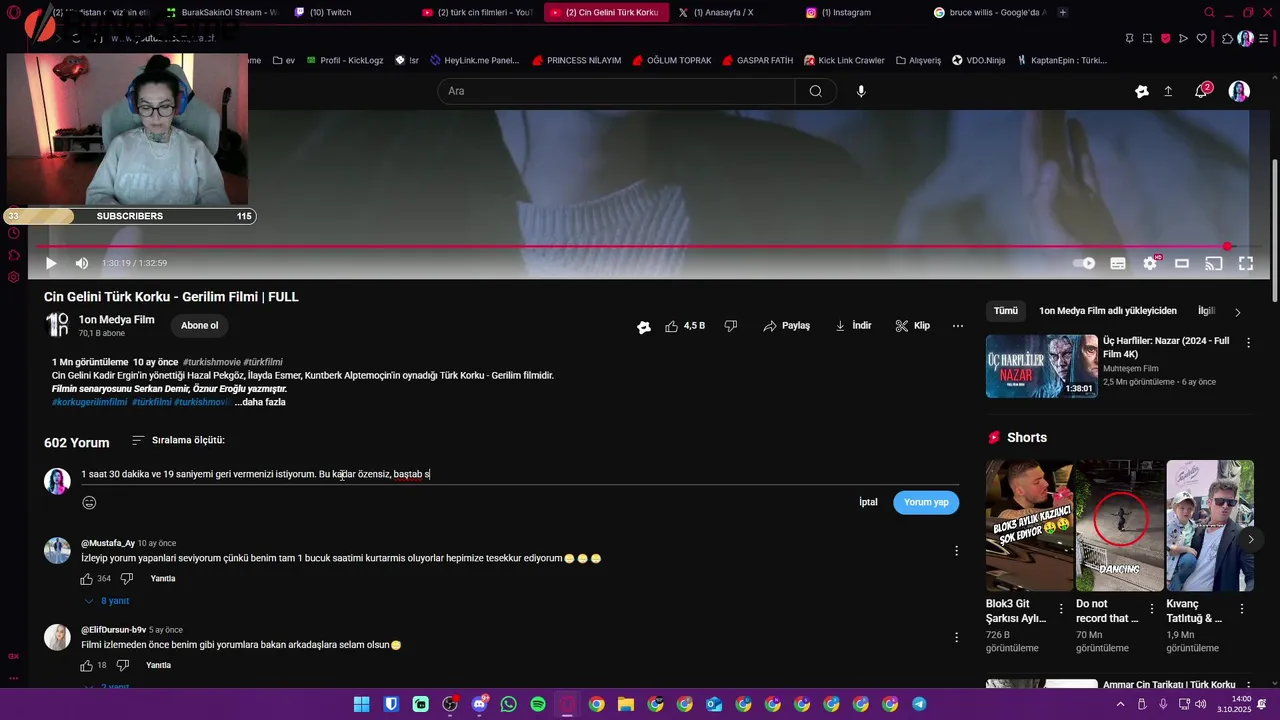Reply to Mustafa_Ay comment via Yanıtla
The width and height of the screenshot is (1280, 720).
163,579
